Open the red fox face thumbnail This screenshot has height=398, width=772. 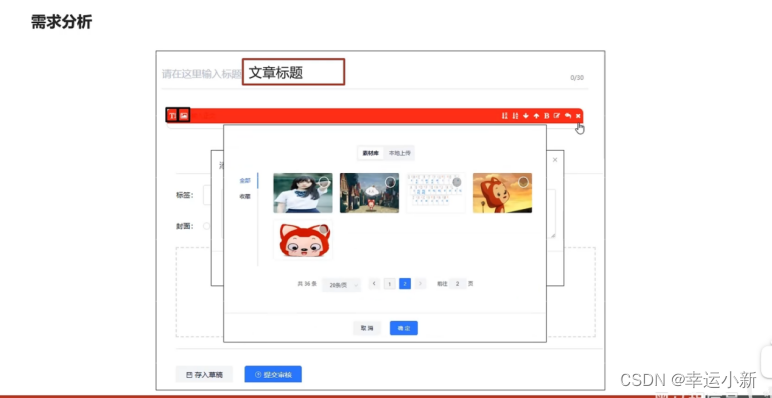[303, 239]
